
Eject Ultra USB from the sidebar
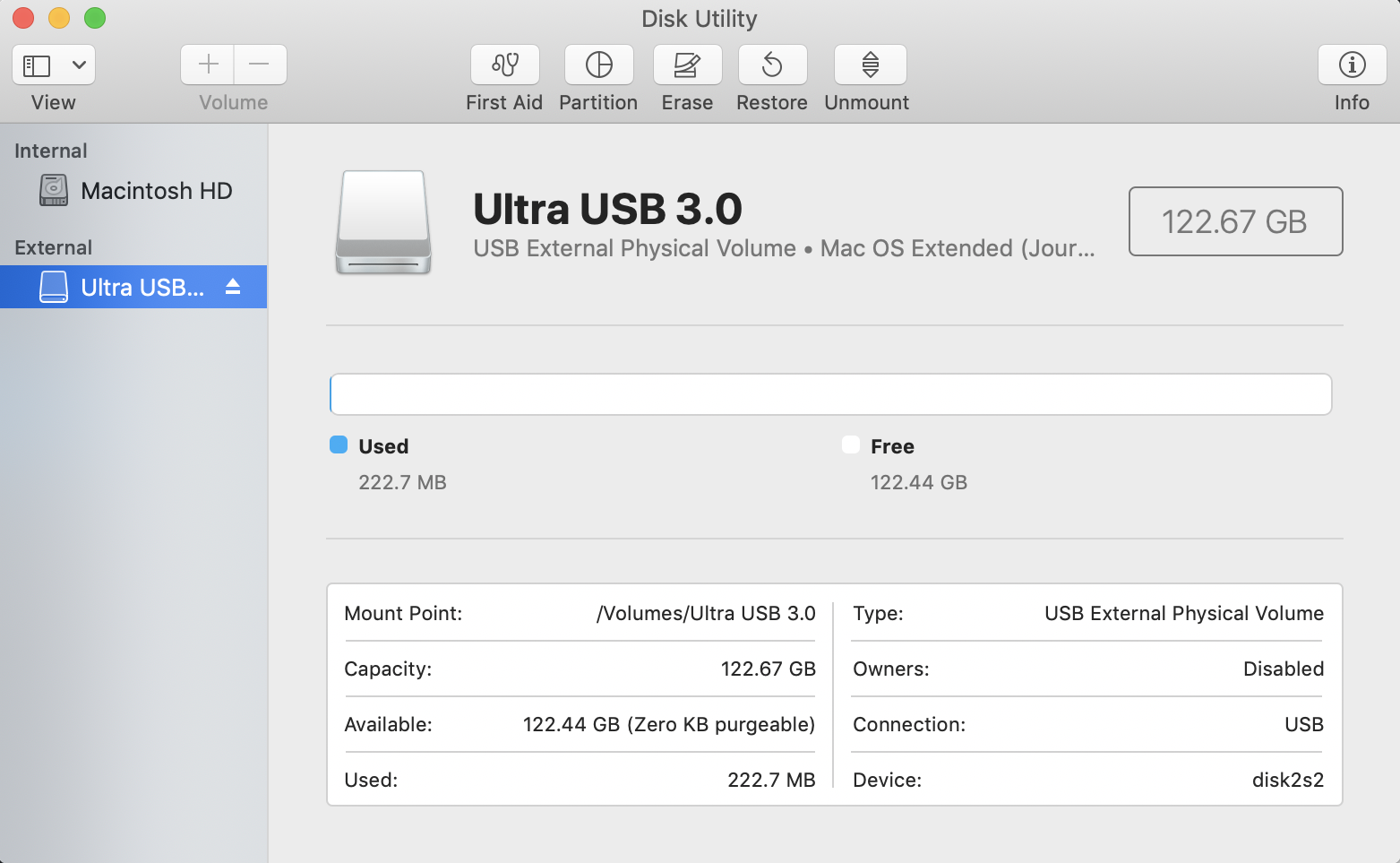click(233, 287)
